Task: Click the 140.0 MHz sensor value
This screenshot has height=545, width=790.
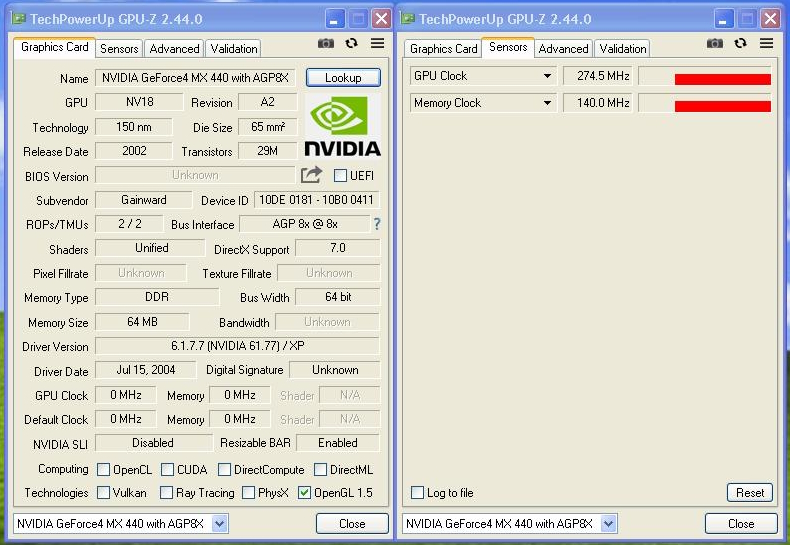Action: (598, 103)
